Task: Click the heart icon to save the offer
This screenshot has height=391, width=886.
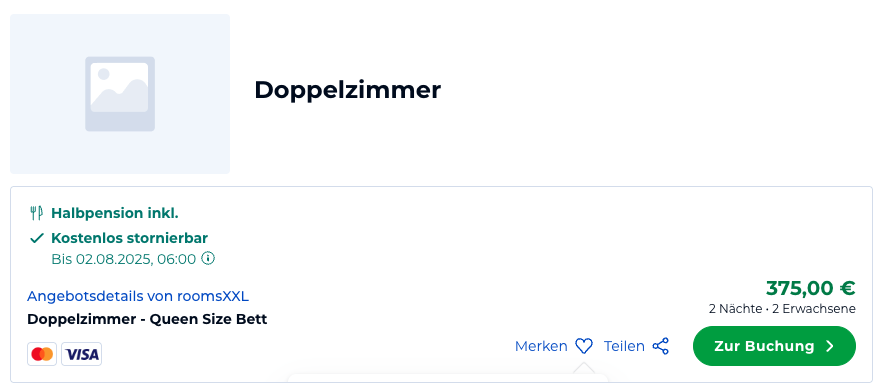Action: 584,346
